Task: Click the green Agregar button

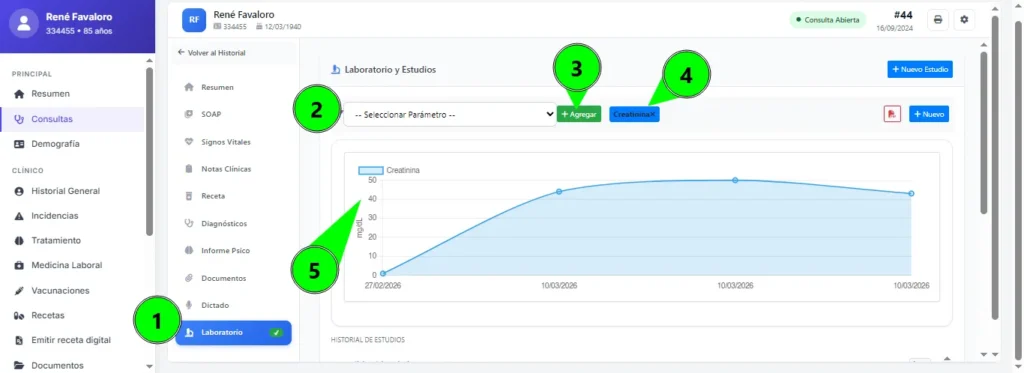Action: pyautogui.click(x=579, y=114)
